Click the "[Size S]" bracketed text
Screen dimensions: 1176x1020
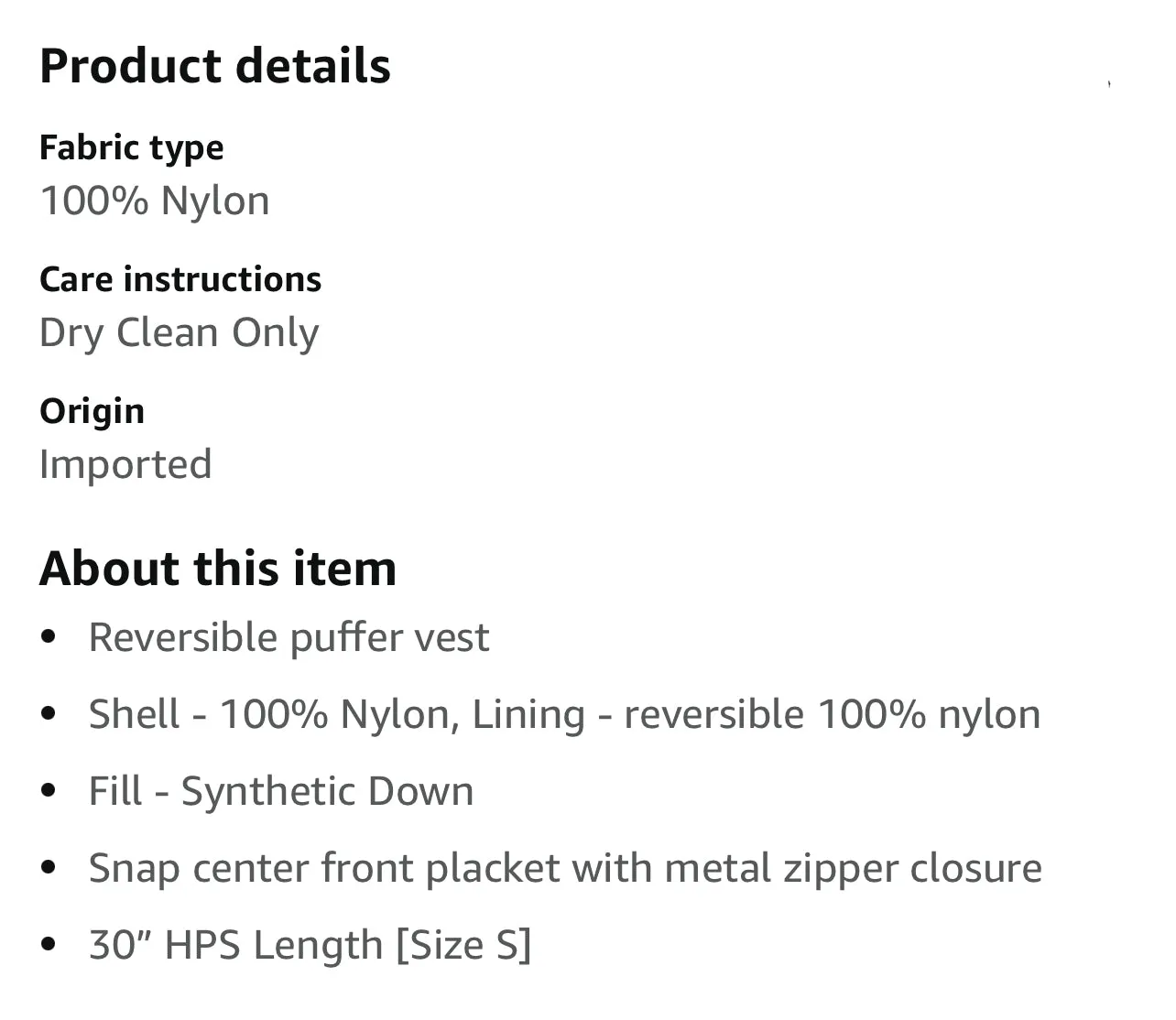click(x=463, y=946)
